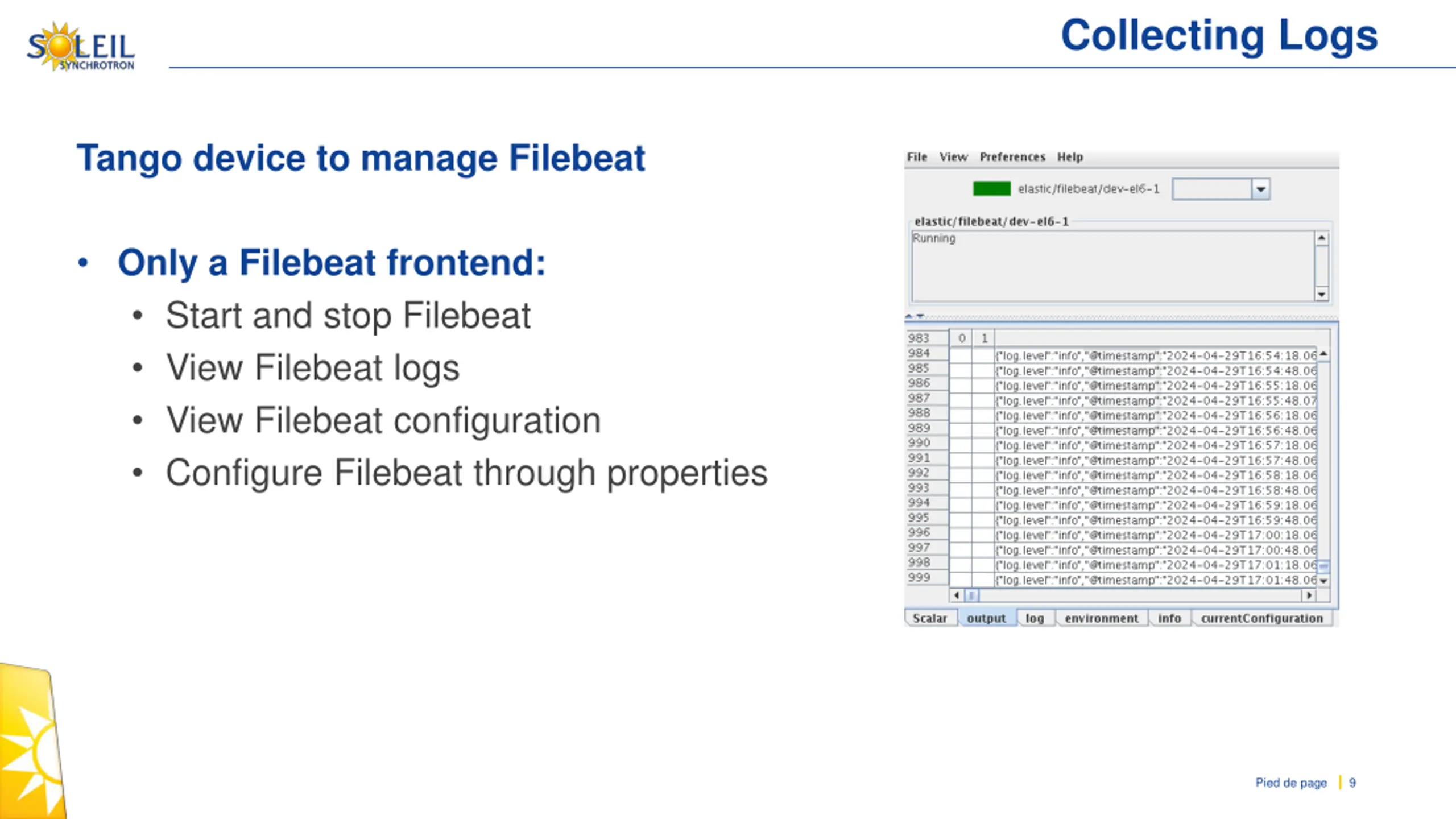The height and width of the screenshot is (819, 1456).
Task: Click status box scroll down arrow
Action: point(1322,294)
